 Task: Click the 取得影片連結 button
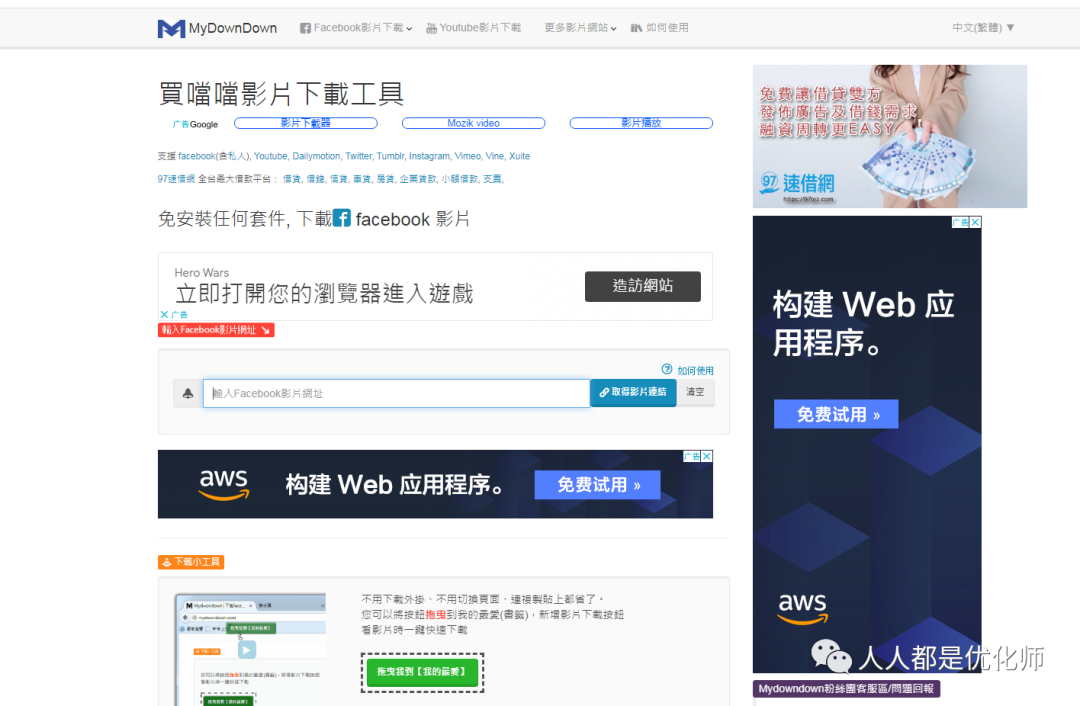(633, 392)
